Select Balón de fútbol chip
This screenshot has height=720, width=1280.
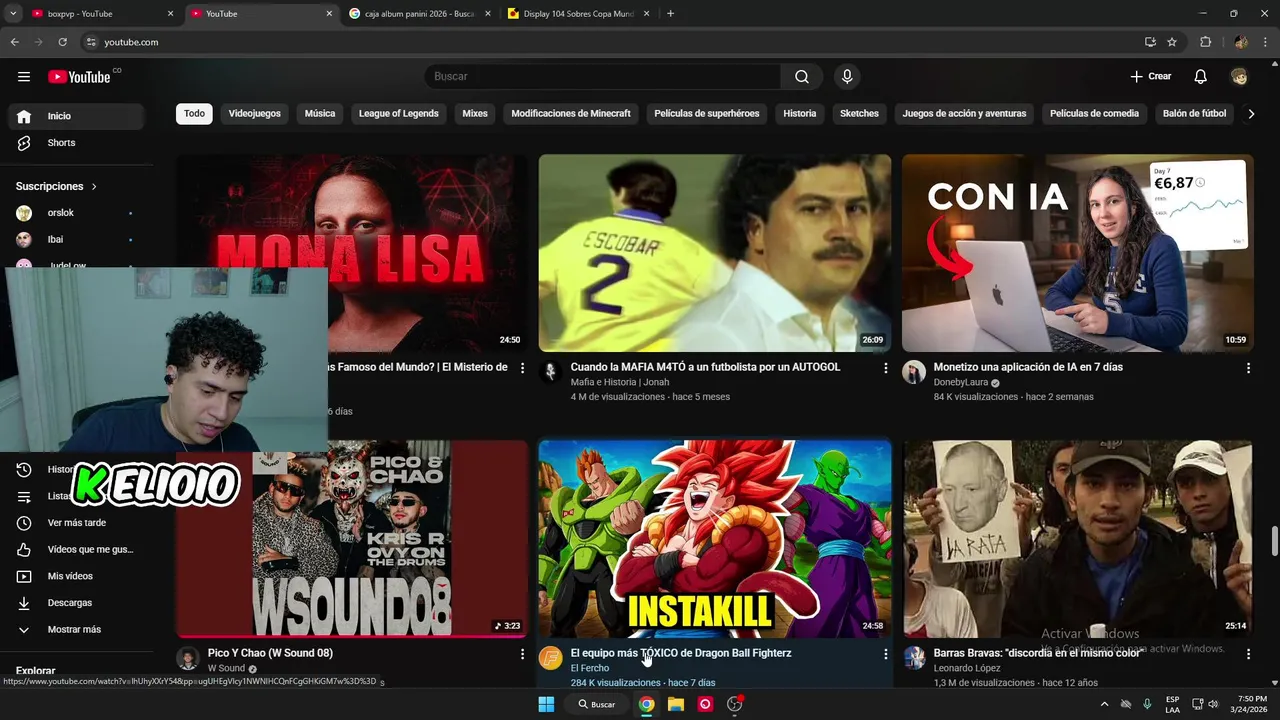click(1194, 114)
